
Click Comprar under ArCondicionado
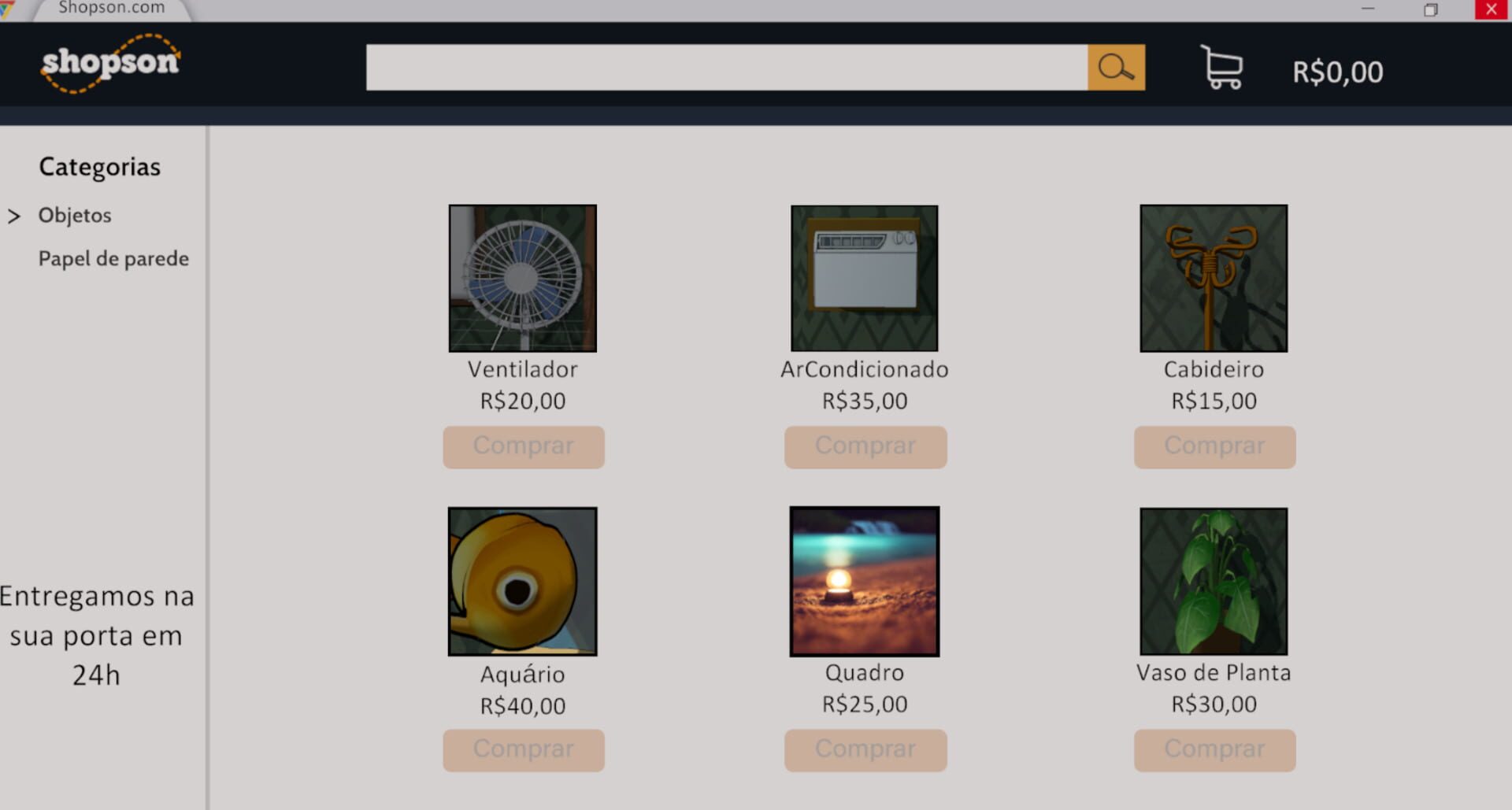pos(865,447)
